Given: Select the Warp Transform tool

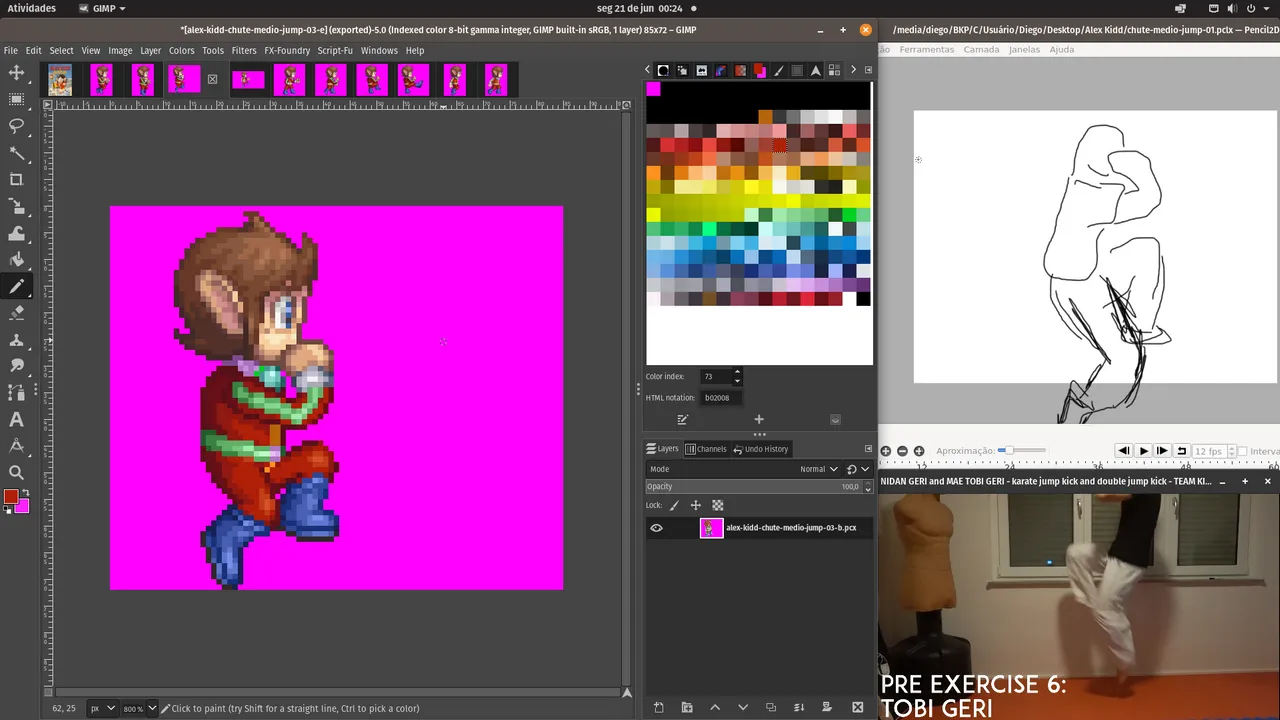Looking at the screenshot, I should 16,233.
